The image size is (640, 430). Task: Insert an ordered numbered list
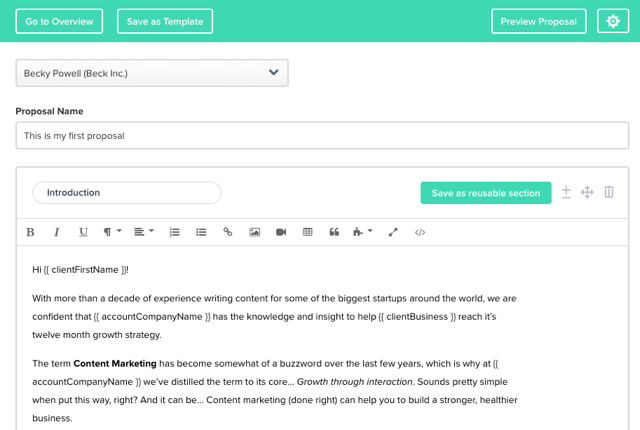coord(174,232)
